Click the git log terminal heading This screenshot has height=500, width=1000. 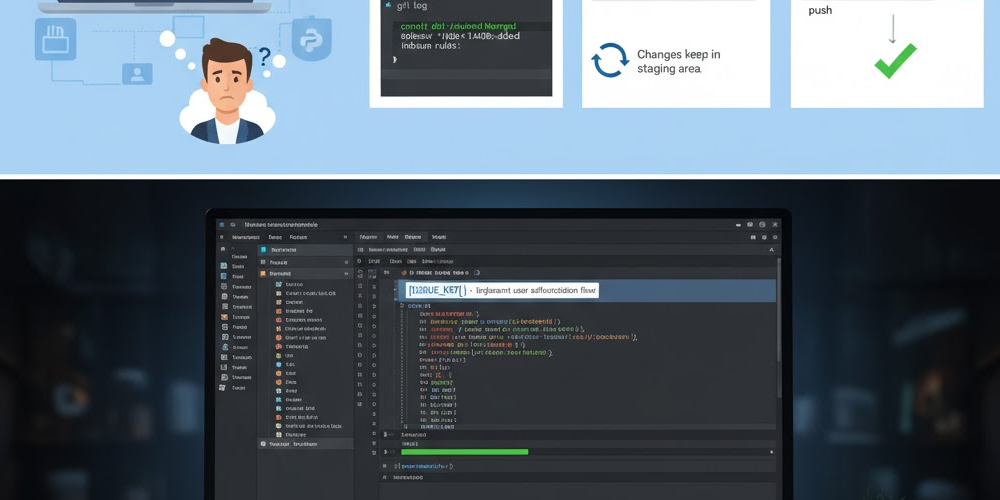click(410, 5)
